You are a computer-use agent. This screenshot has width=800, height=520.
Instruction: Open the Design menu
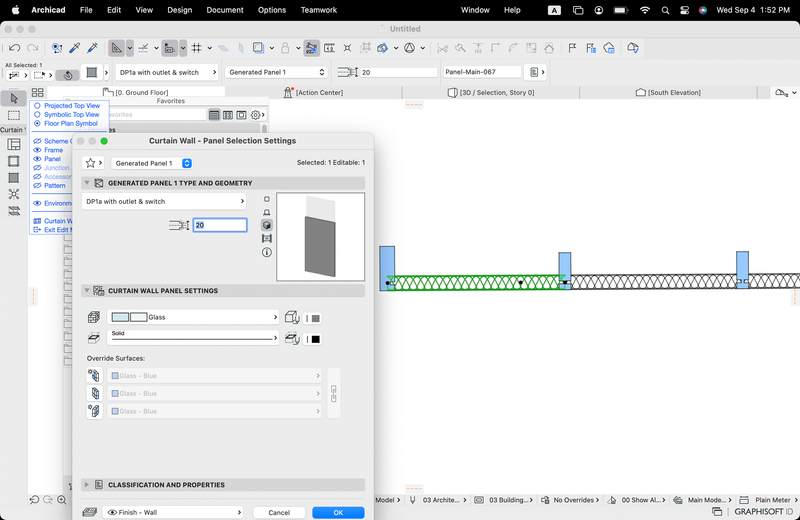(x=180, y=10)
